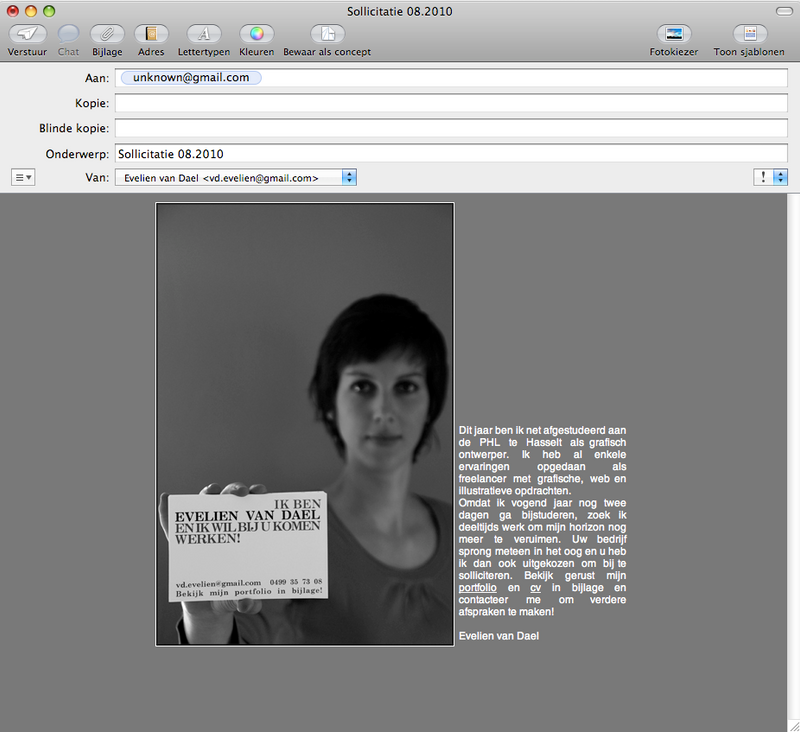This screenshot has height=732, width=800.
Task: Send the message with the Verstuur icon
Action: (x=28, y=34)
